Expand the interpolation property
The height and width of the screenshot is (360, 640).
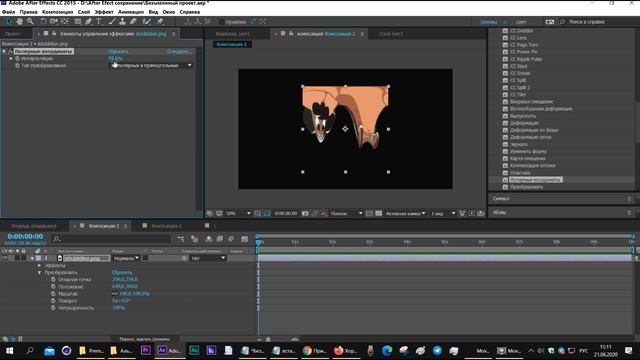[x=11, y=58]
